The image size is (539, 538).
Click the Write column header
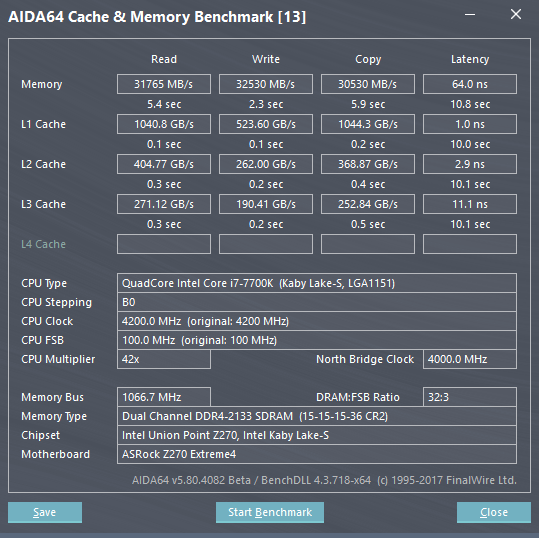click(x=266, y=59)
